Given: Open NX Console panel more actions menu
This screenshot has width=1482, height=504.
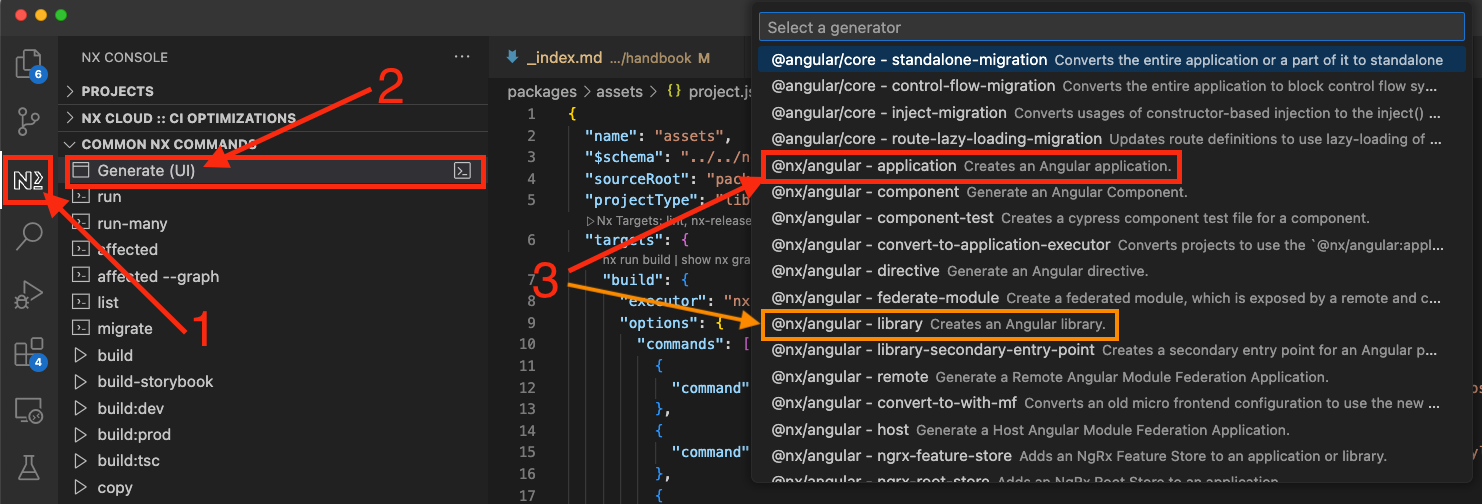Looking at the screenshot, I should pos(462,57).
